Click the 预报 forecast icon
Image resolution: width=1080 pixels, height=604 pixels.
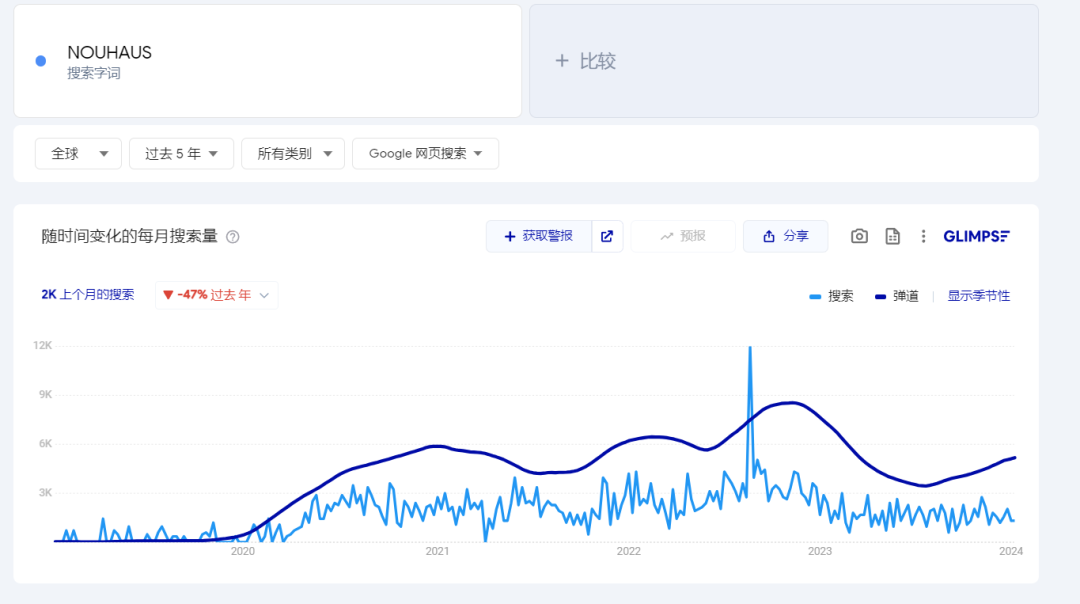coord(668,236)
